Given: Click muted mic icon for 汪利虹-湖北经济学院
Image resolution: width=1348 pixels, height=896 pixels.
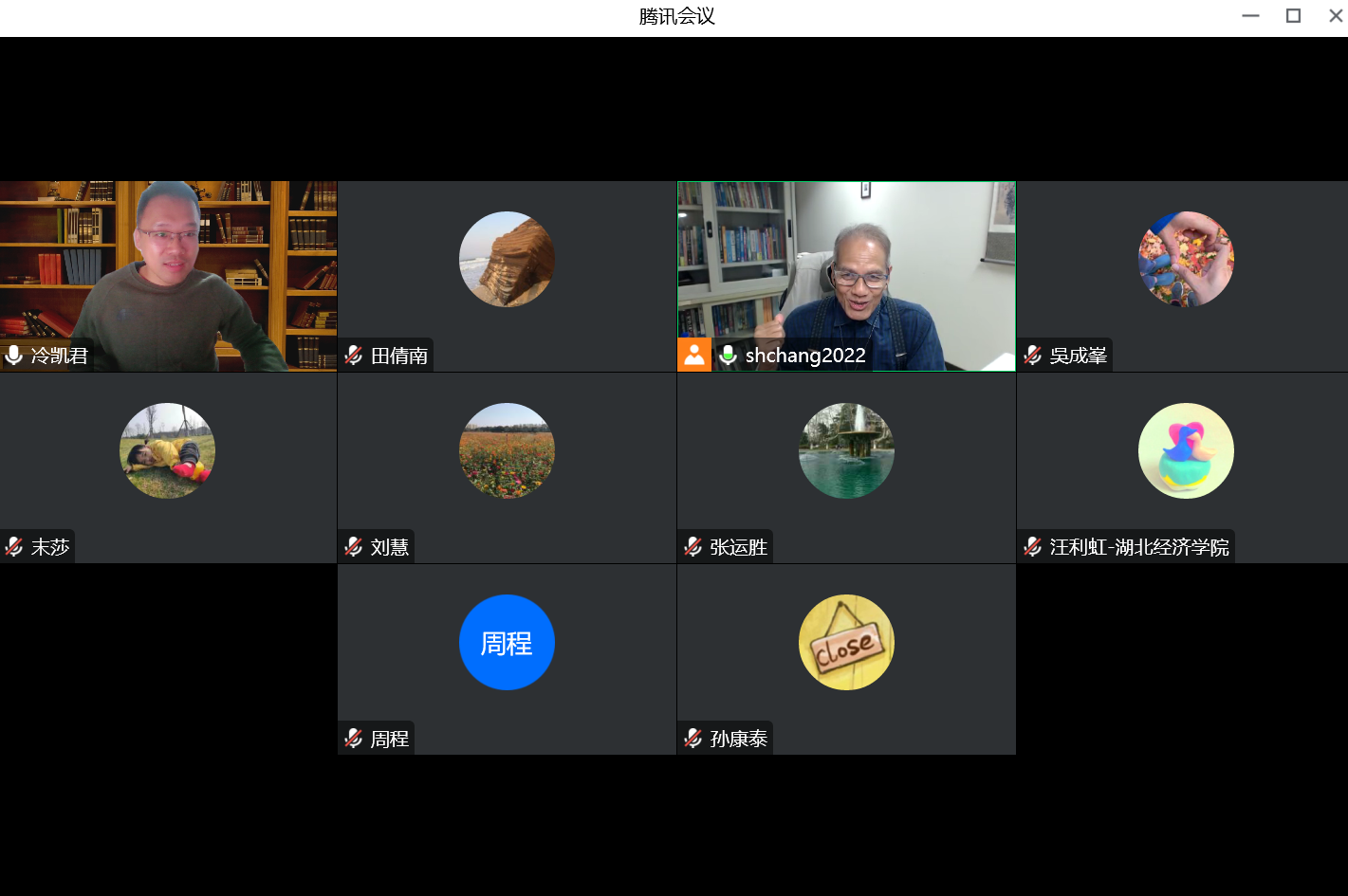Looking at the screenshot, I should point(1033,547).
